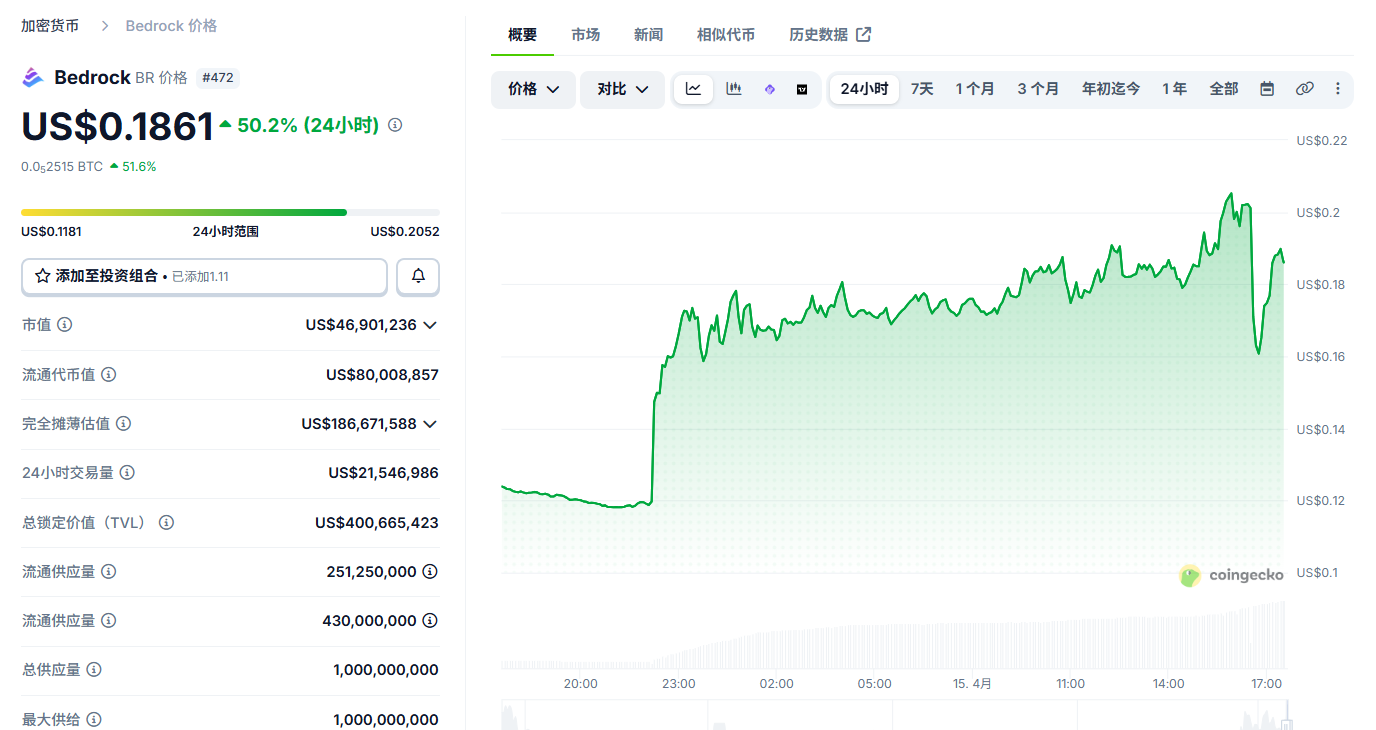Click the US$21,546,986 volume value

pyautogui.click(x=383, y=473)
